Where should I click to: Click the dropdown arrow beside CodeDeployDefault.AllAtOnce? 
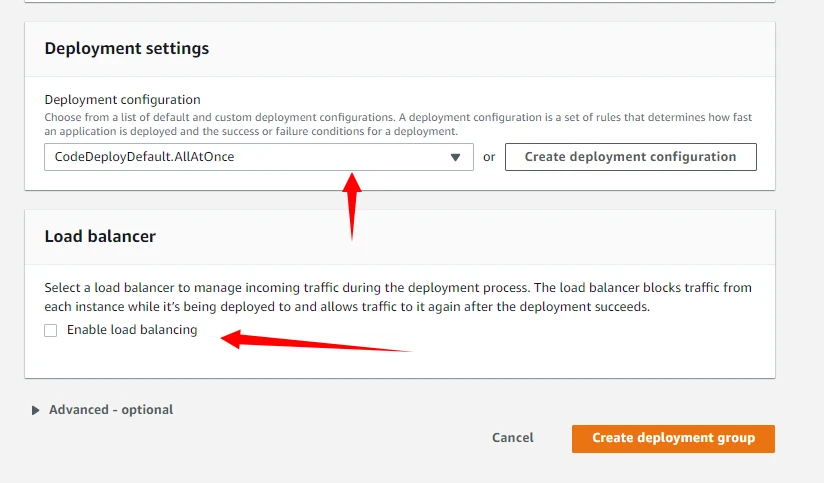point(455,157)
